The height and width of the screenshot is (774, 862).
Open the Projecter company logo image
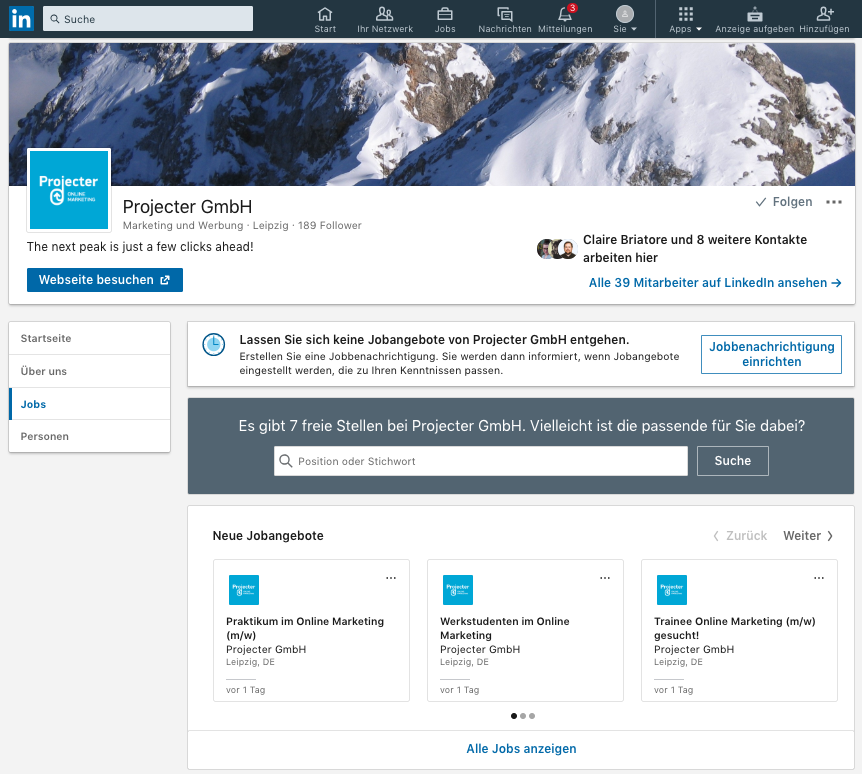(x=69, y=190)
